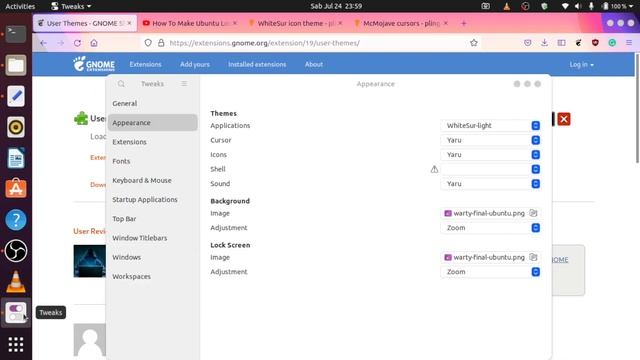
Task: Open the Cursor theme dropdown
Action: [491, 140]
